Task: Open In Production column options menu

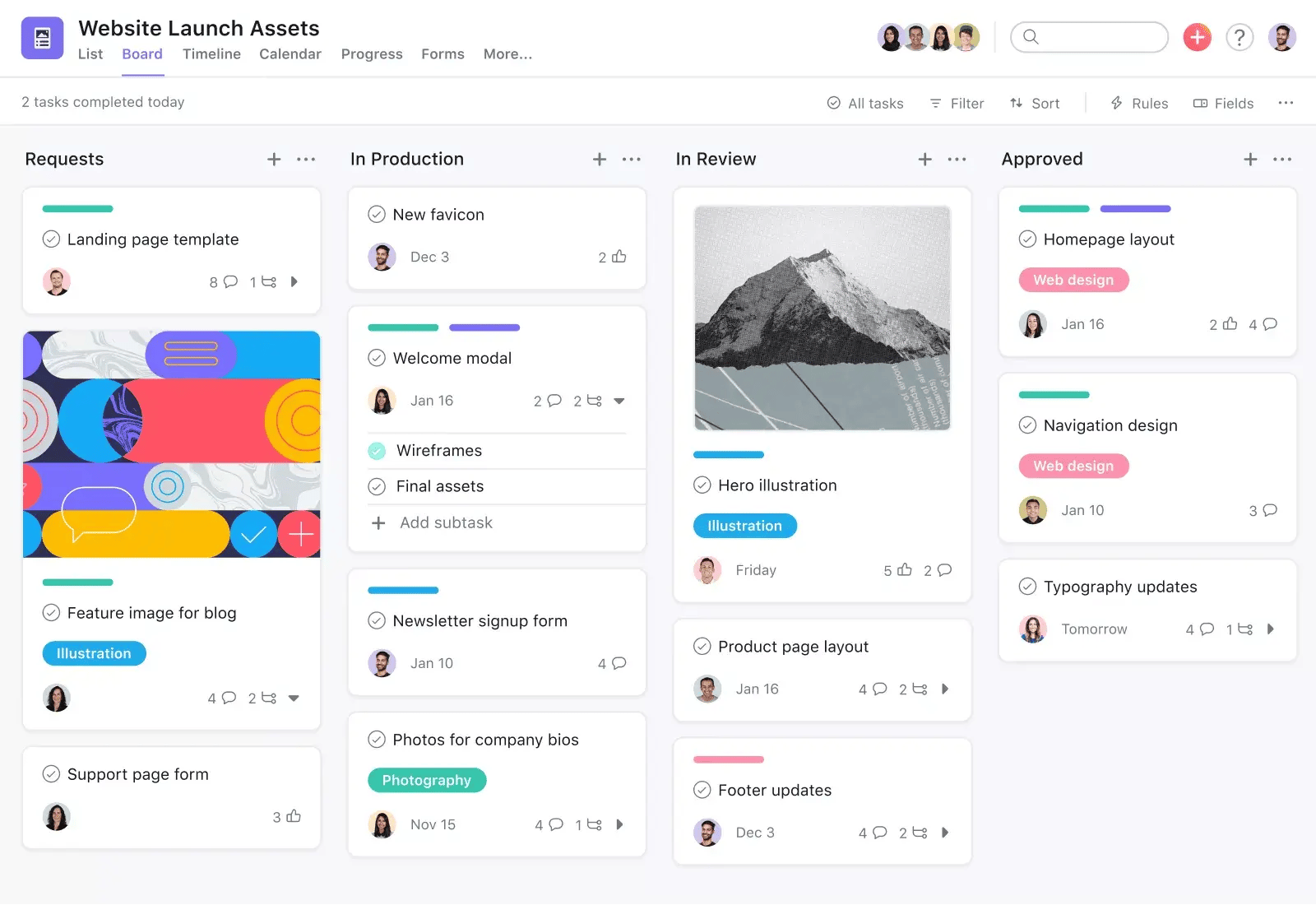Action: tap(632, 160)
